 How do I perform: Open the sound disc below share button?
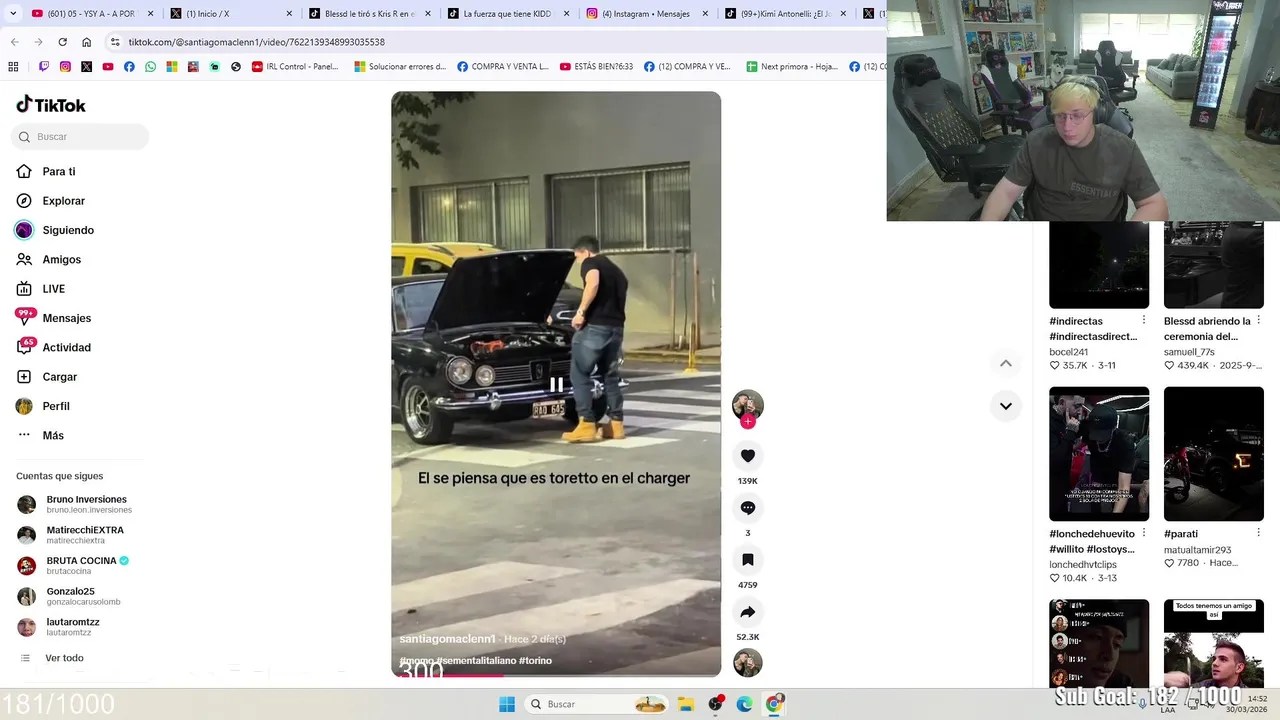[x=748, y=663]
